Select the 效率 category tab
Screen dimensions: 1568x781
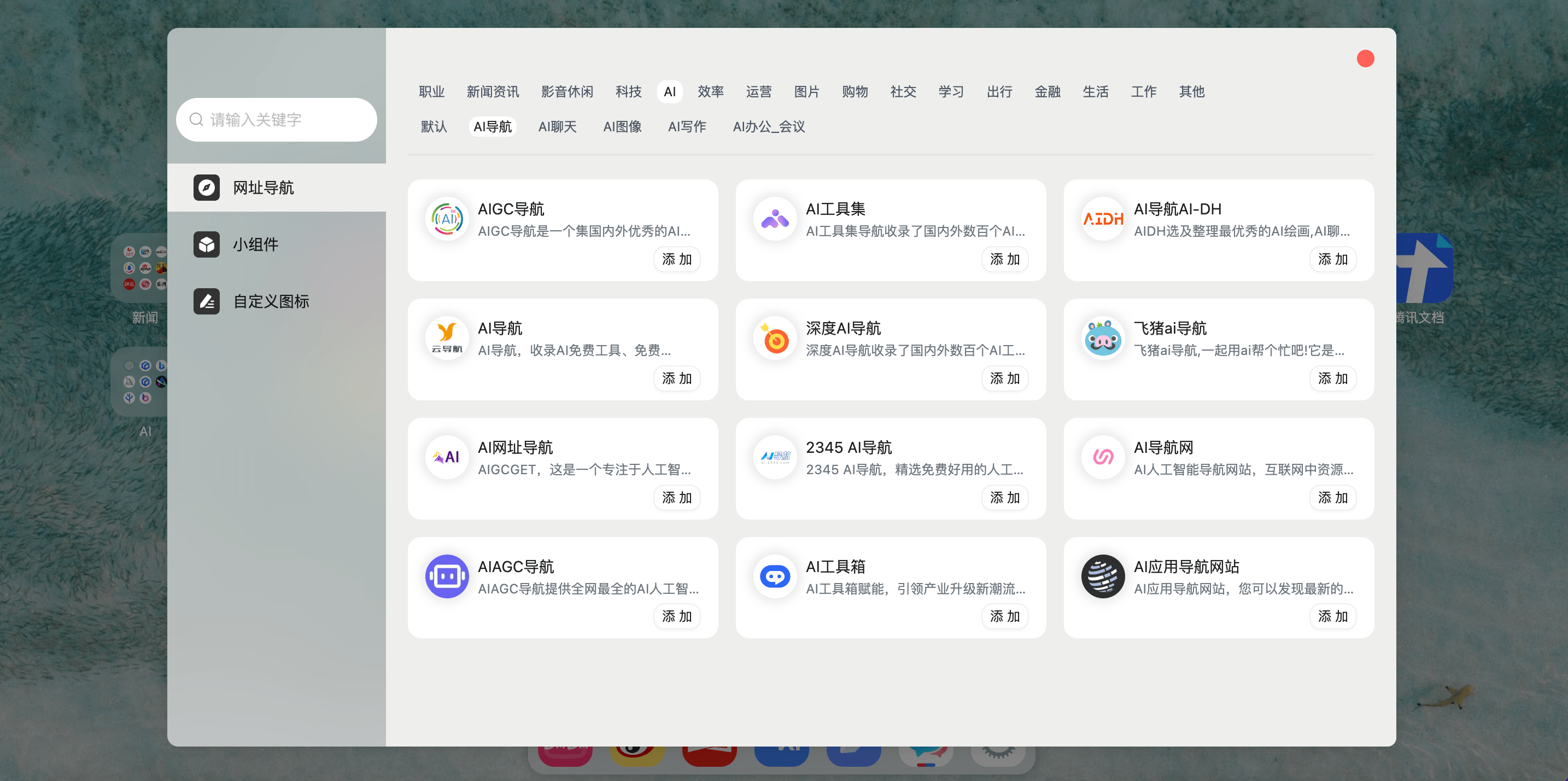click(710, 91)
